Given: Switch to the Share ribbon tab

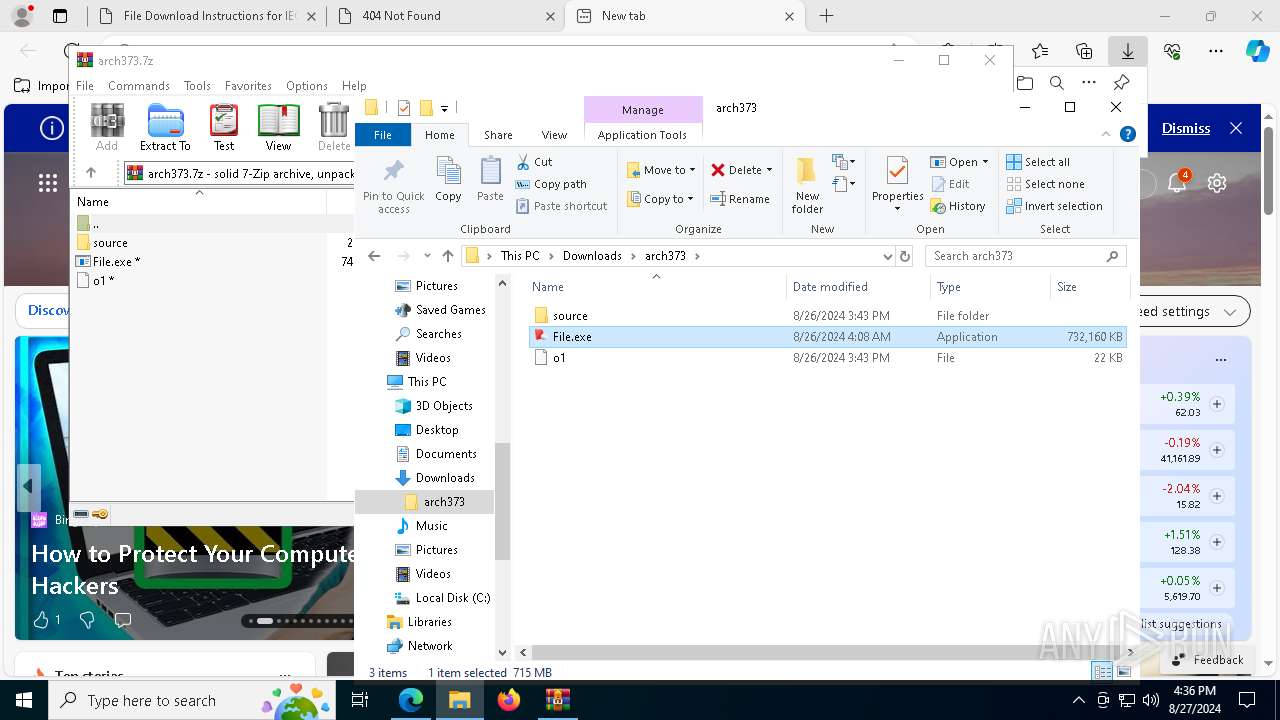Looking at the screenshot, I should [498, 135].
